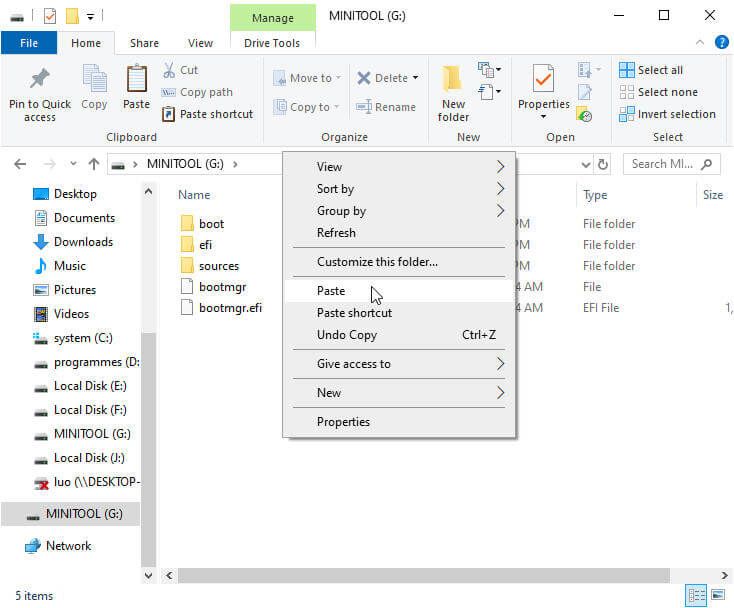The image size is (734, 608).
Task: Go up one folder level with Up arrow
Action: pyautogui.click(x=94, y=164)
